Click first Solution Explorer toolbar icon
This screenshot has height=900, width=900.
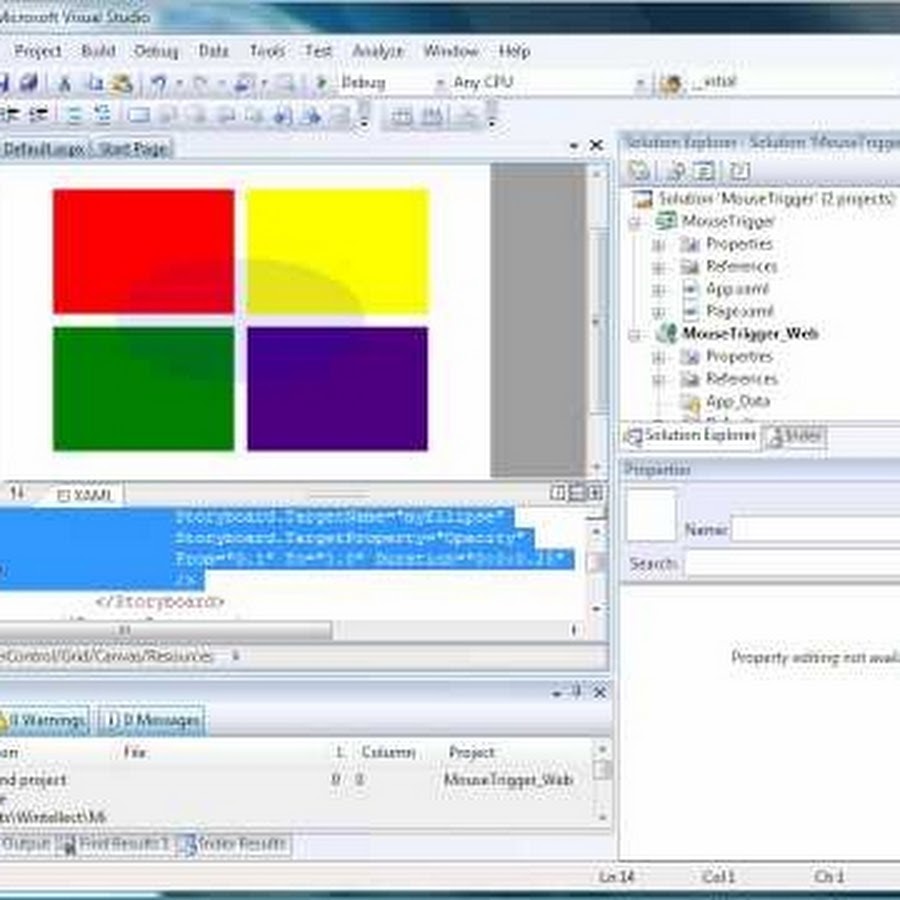638,171
